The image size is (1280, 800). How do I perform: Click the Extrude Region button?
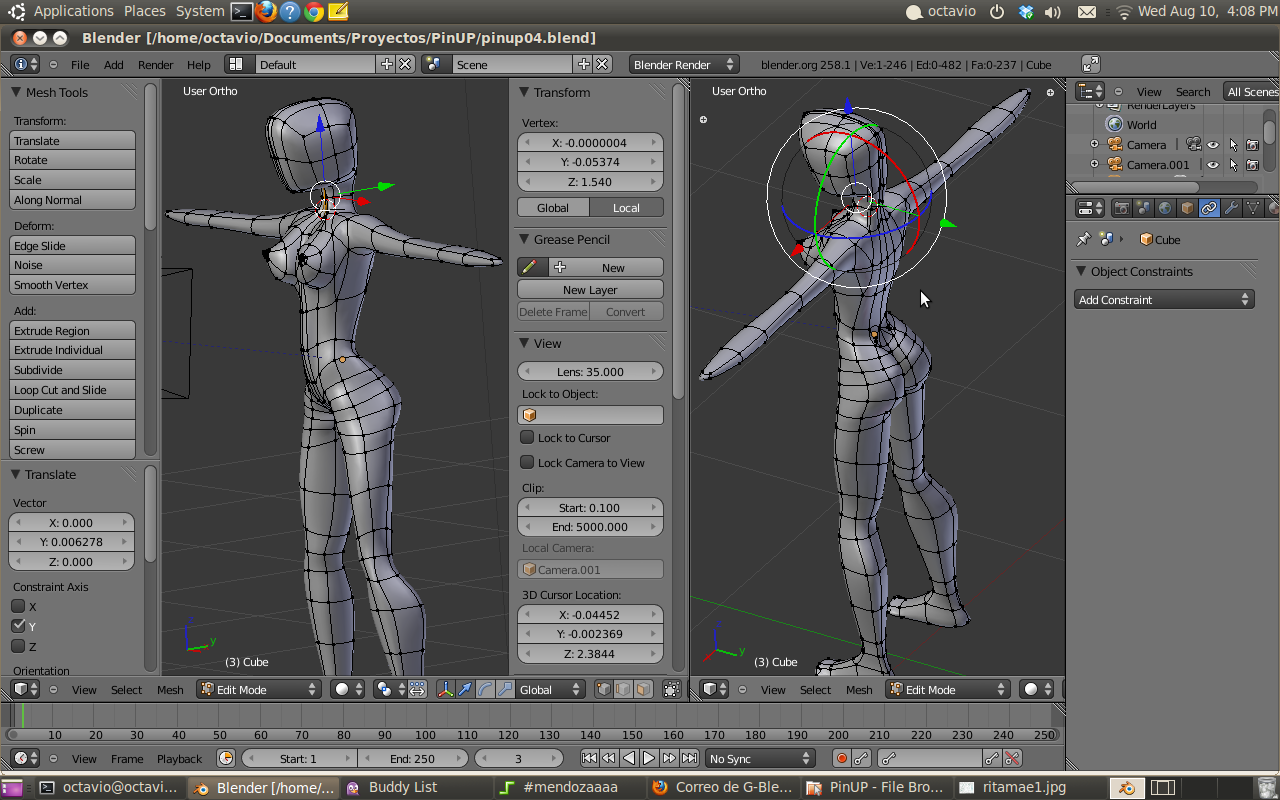tap(72, 331)
